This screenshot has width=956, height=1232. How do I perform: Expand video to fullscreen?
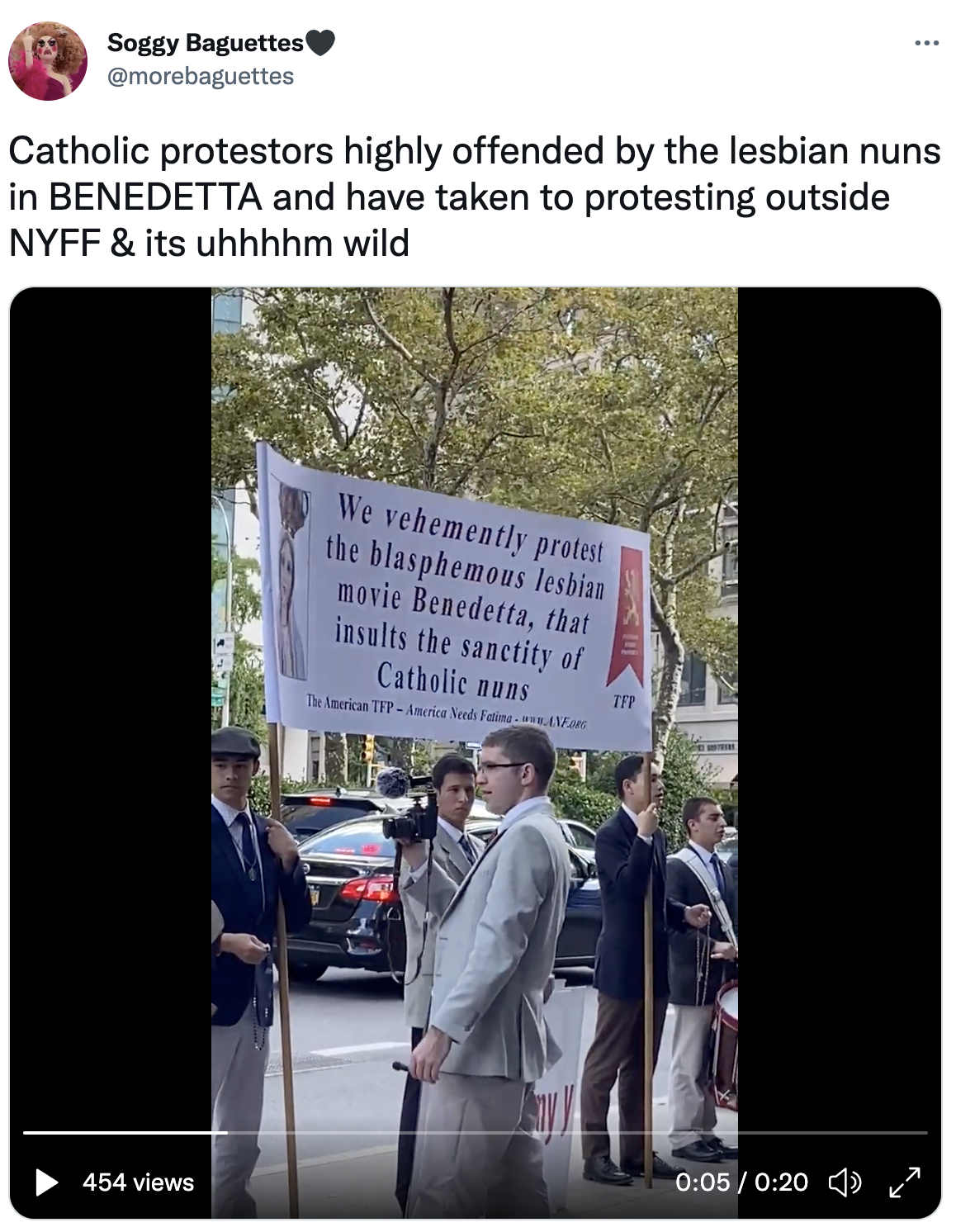click(905, 1182)
